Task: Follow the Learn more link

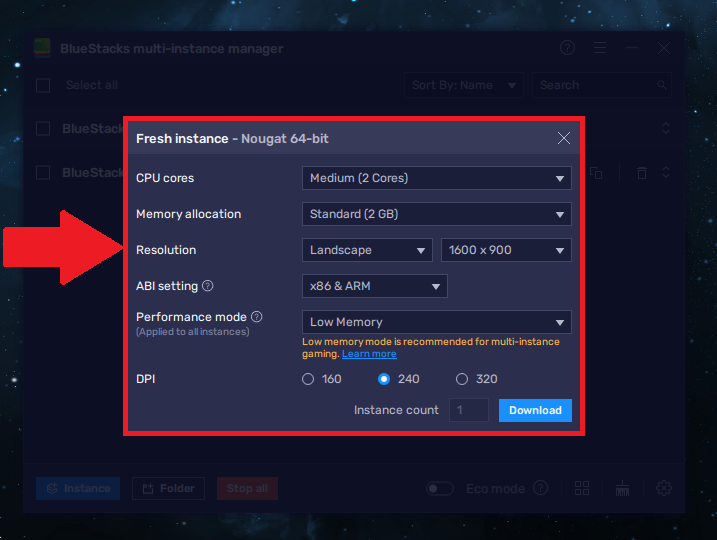Action: tap(369, 354)
